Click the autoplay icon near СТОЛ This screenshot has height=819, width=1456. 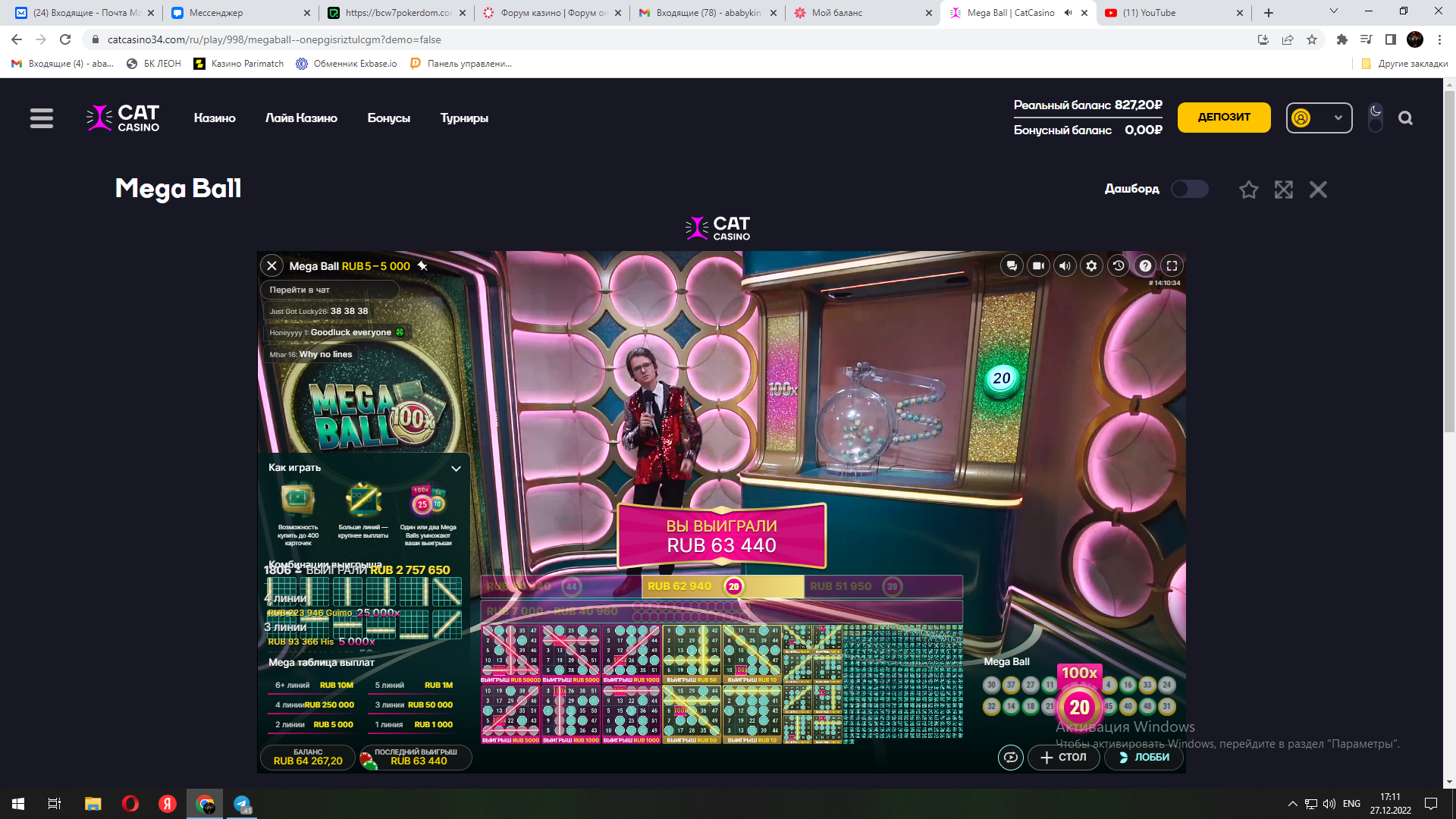pos(1010,757)
